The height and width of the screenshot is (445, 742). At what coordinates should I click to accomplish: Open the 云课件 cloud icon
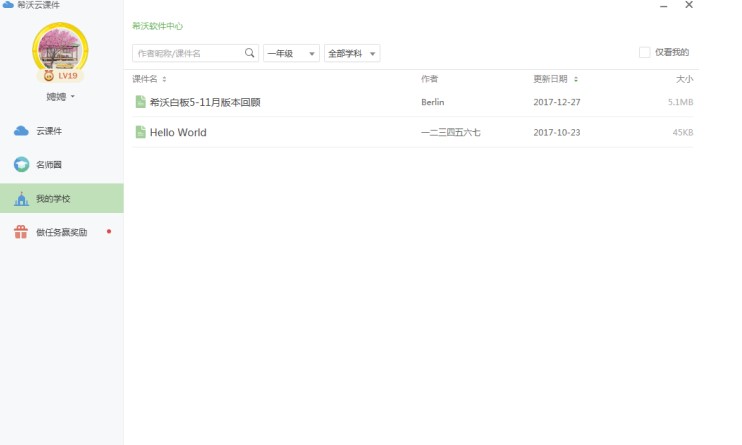click(21, 131)
